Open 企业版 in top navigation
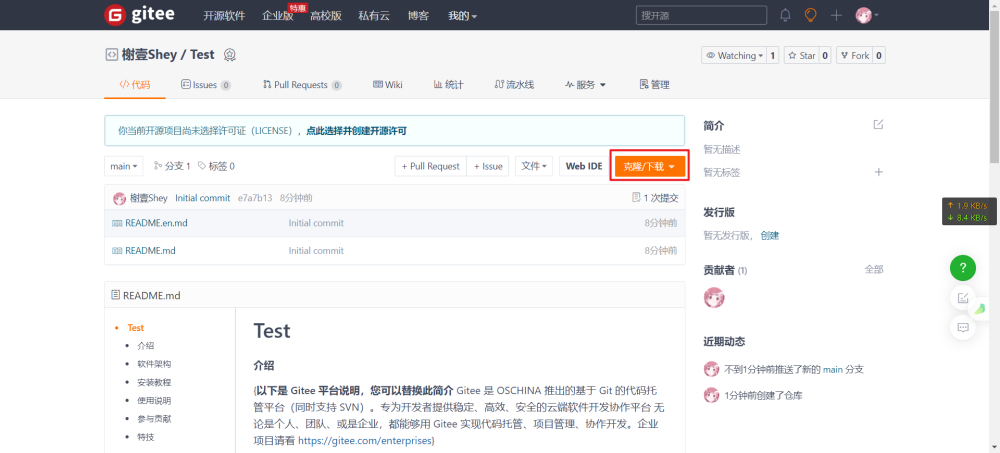The image size is (1000, 453). [x=277, y=16]
